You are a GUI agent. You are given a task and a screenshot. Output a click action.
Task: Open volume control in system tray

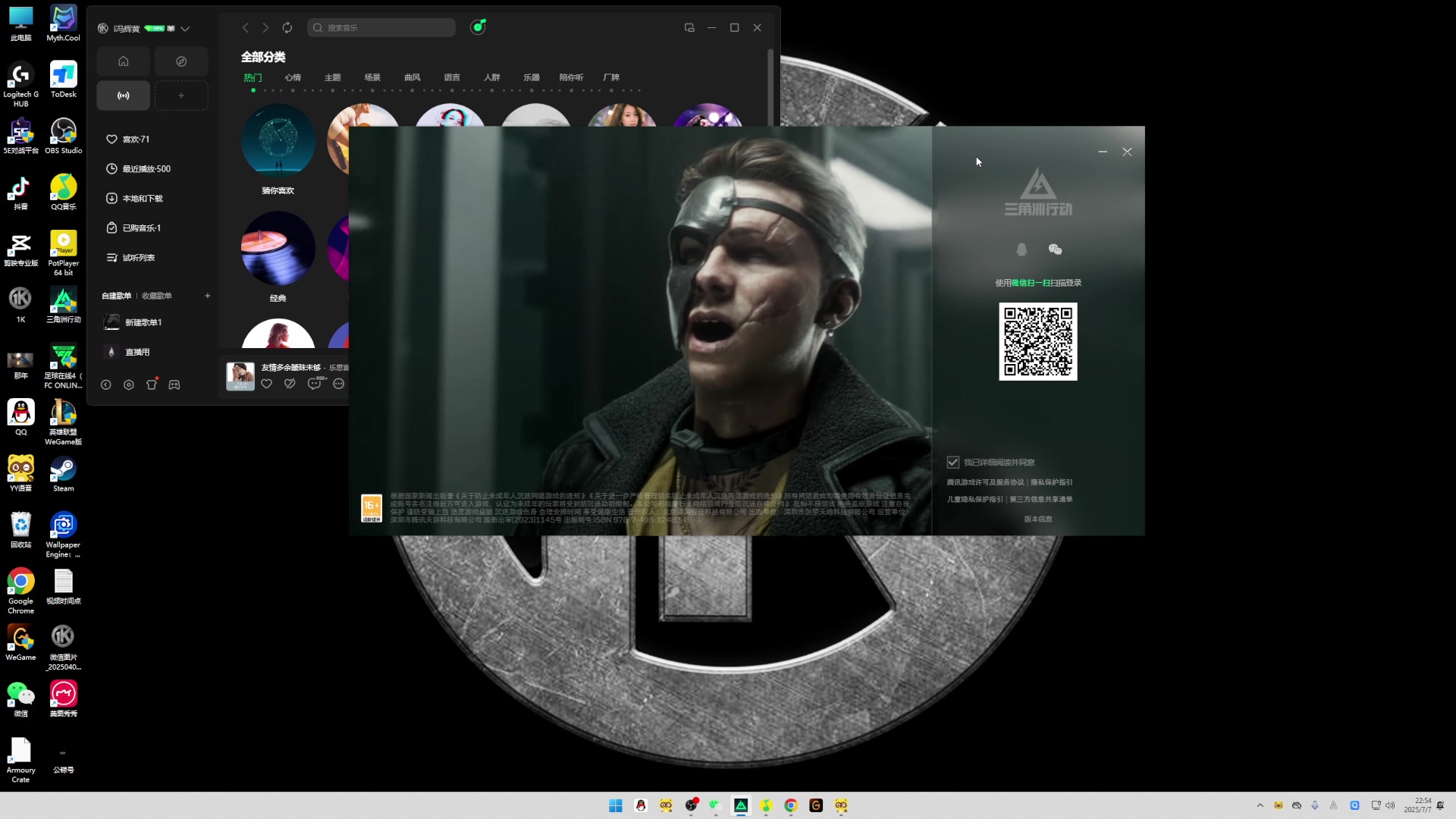coord(1391,805)
